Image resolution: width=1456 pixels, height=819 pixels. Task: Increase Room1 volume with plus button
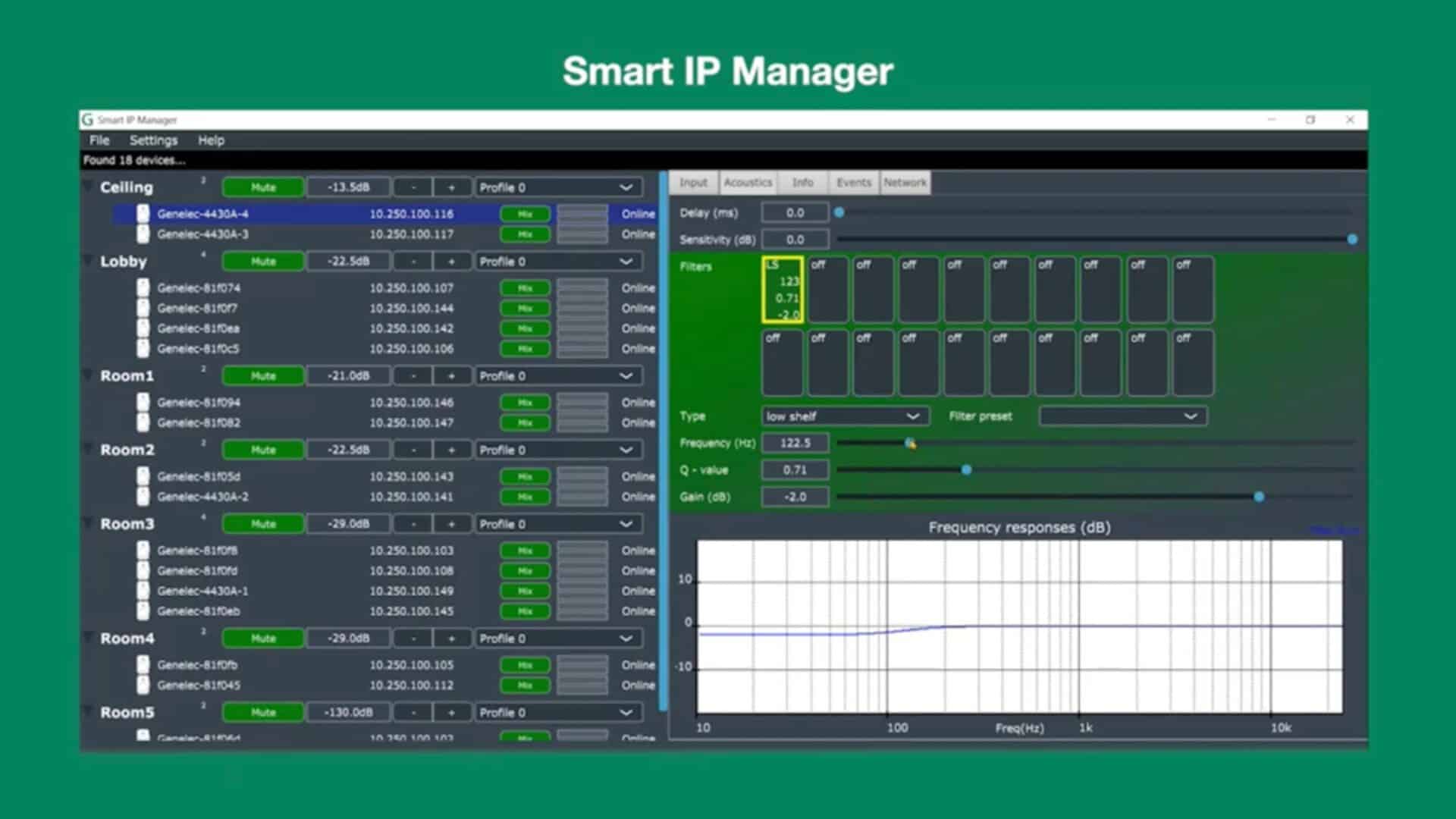tap(452, 376)
